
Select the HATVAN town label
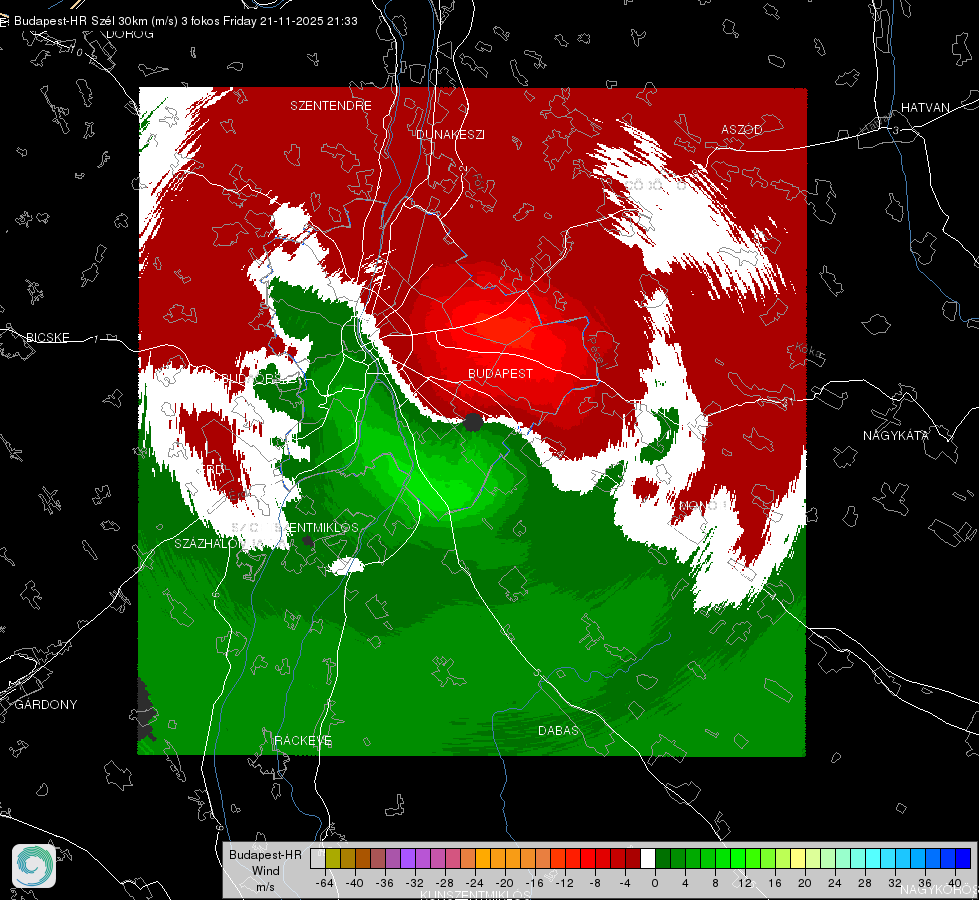tap(925, 107)
